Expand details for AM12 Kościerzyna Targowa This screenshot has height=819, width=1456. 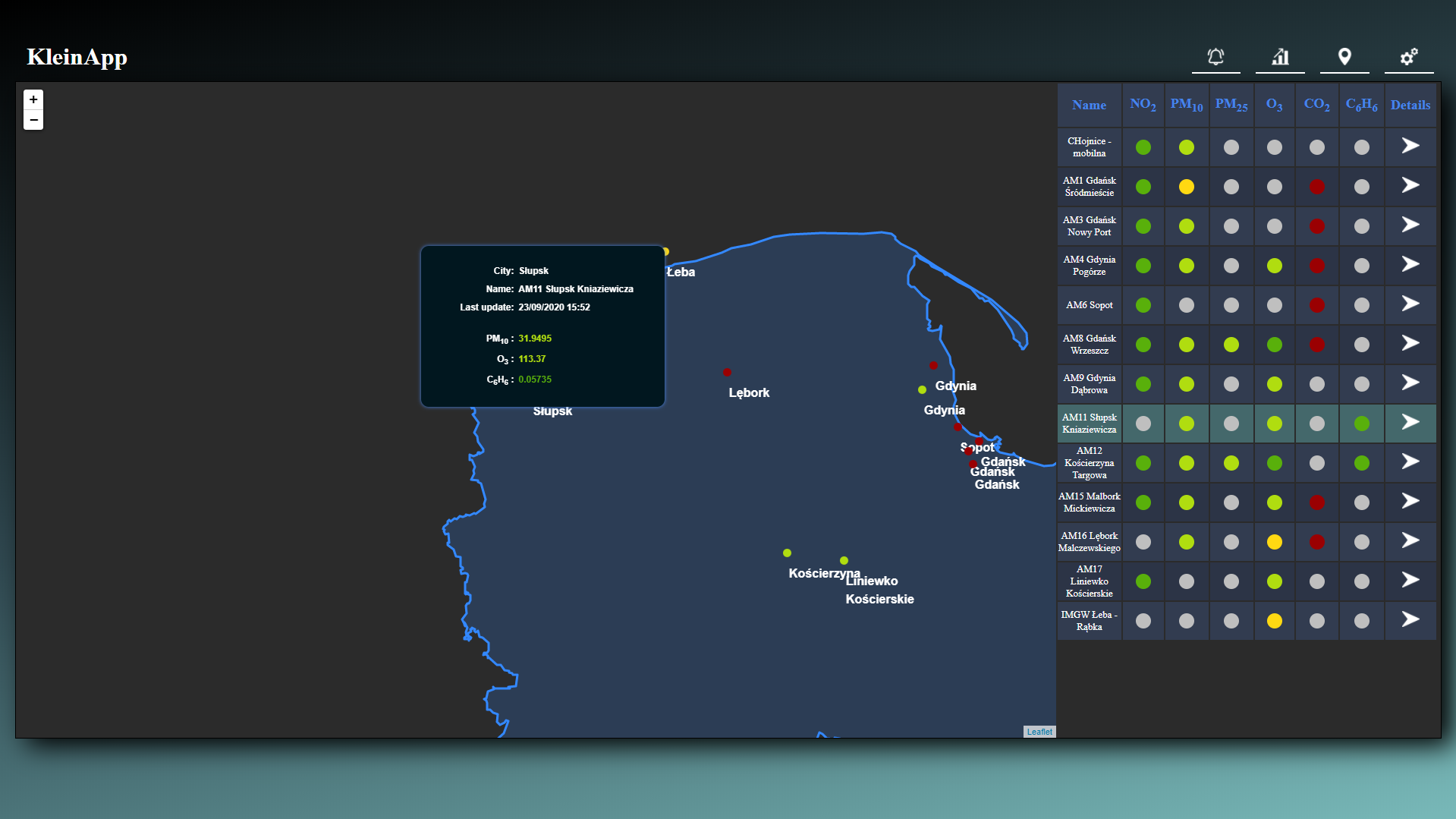click(1410, 462)
